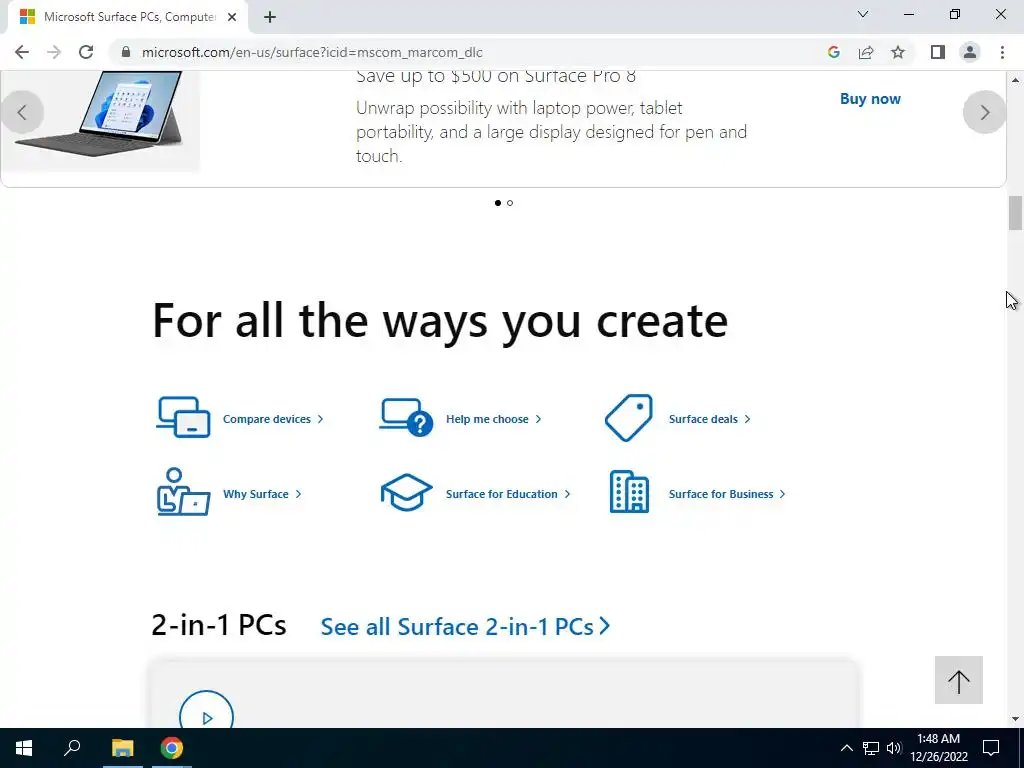This screenshot has width=1024, height=768.
Task: Close the Microsoft Surface tab
Action: 232,17
